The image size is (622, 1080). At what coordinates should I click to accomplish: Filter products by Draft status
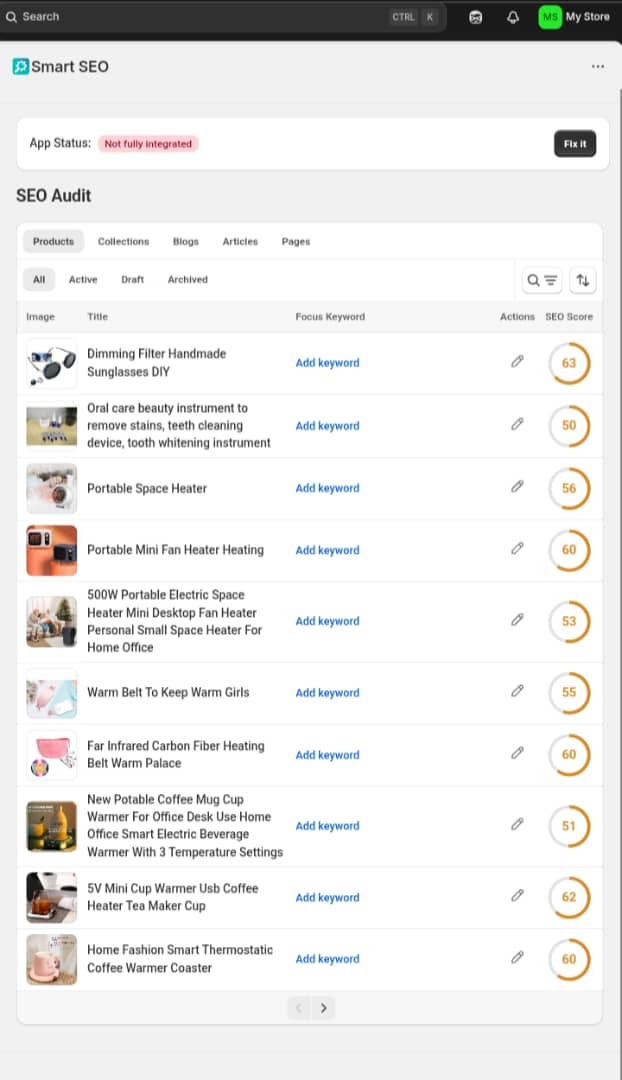coord(132,280)
